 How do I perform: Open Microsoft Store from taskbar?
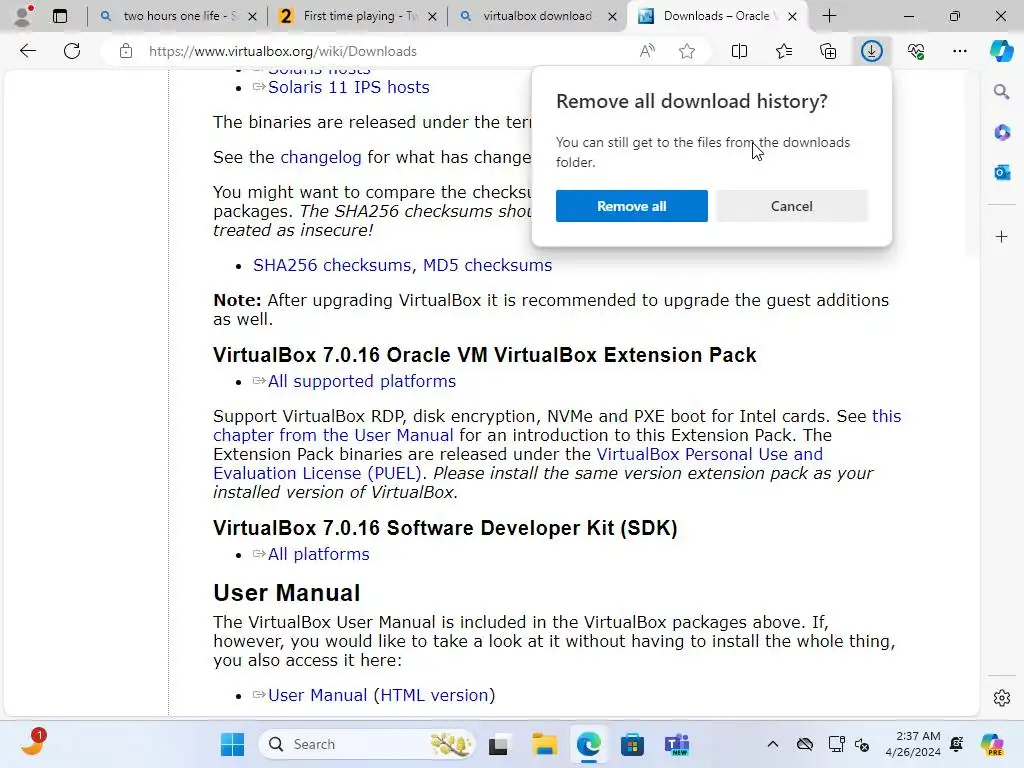click(x=632, y=744)
